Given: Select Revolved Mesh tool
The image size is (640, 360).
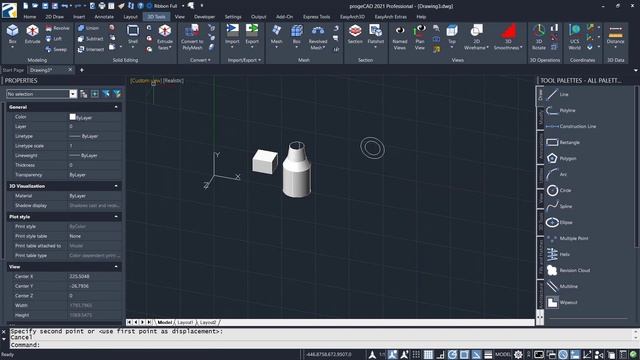Looking at the screenshot, I should click(318, 38).
